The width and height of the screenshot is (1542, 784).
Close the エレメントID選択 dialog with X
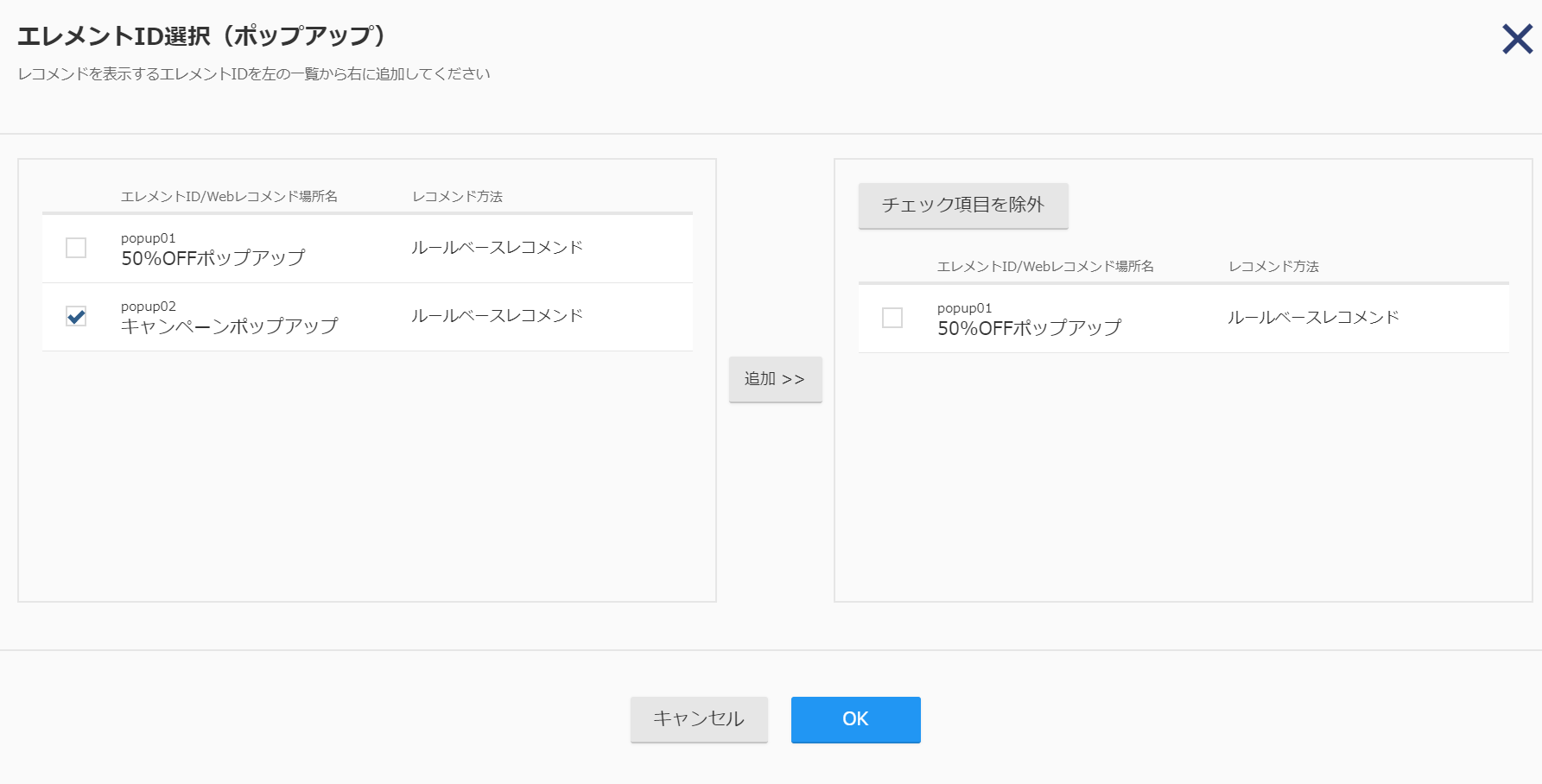(x=1517, y=39)
